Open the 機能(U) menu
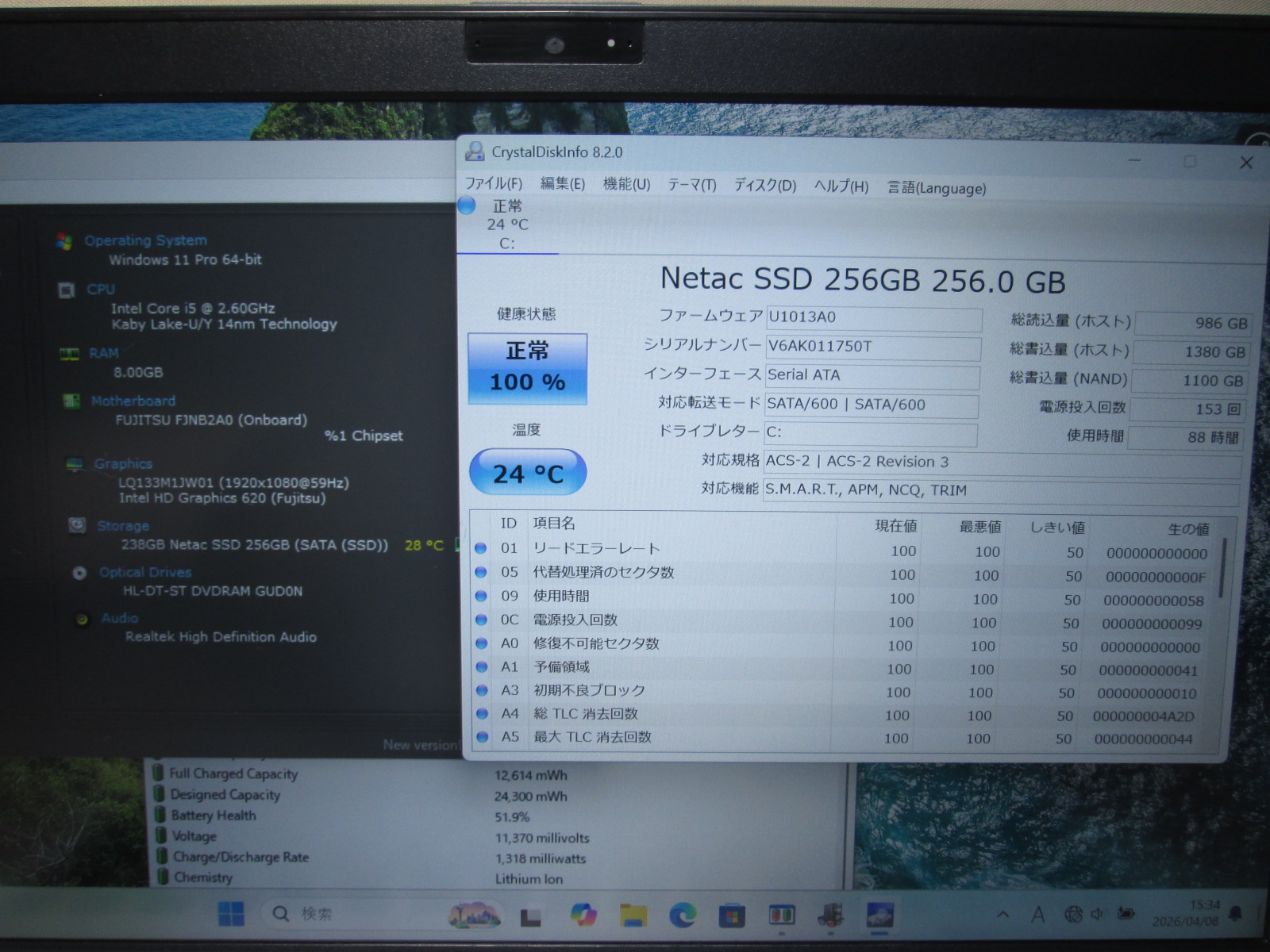This screenshot has height=952, width=1270. (626, 184)
